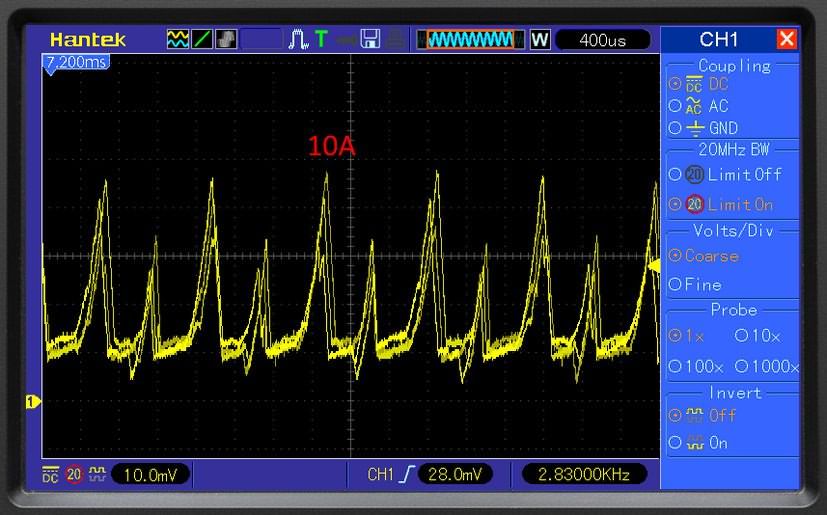This screenshot has width=827, height=515.
Task: Click the green T trigger status icon
Action: (x=321, y=39)
